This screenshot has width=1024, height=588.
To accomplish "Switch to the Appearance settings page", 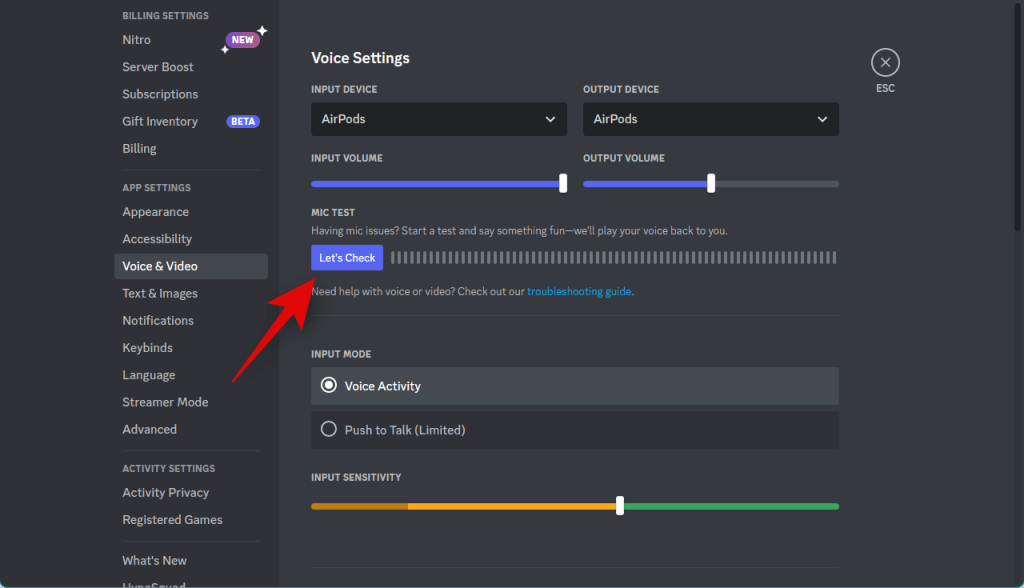I will click(x=155, y=211).
